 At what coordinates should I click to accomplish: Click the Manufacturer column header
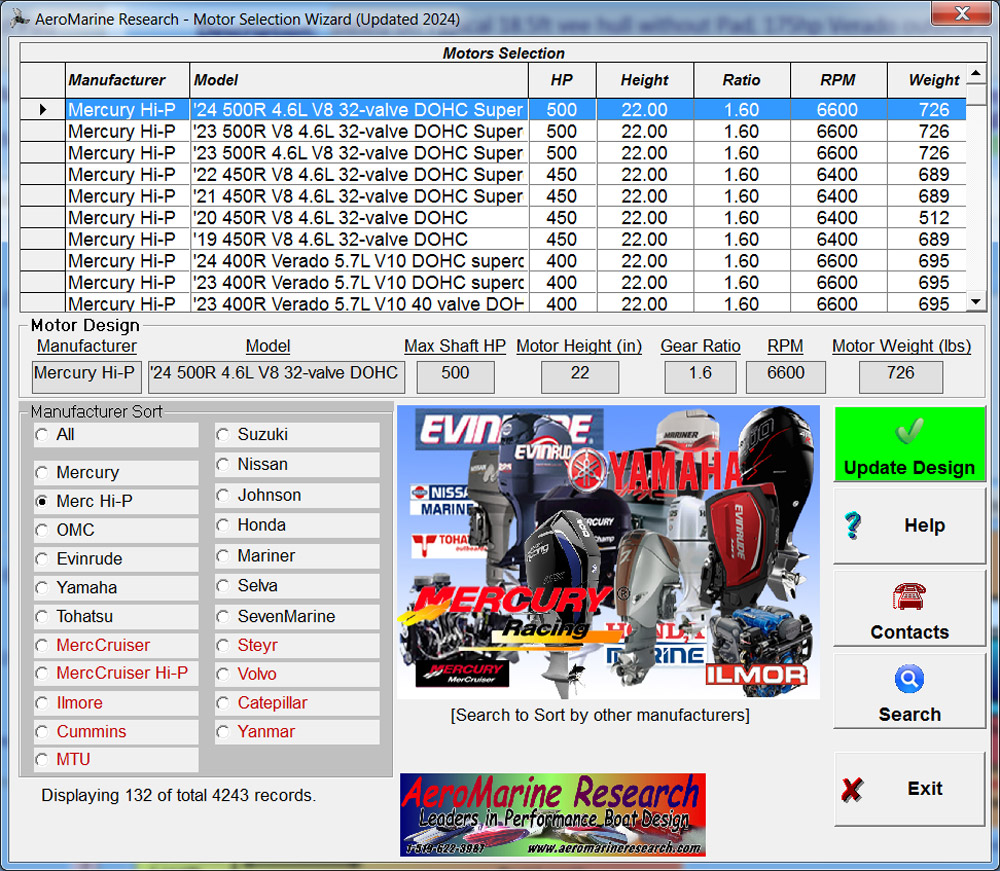128,80
